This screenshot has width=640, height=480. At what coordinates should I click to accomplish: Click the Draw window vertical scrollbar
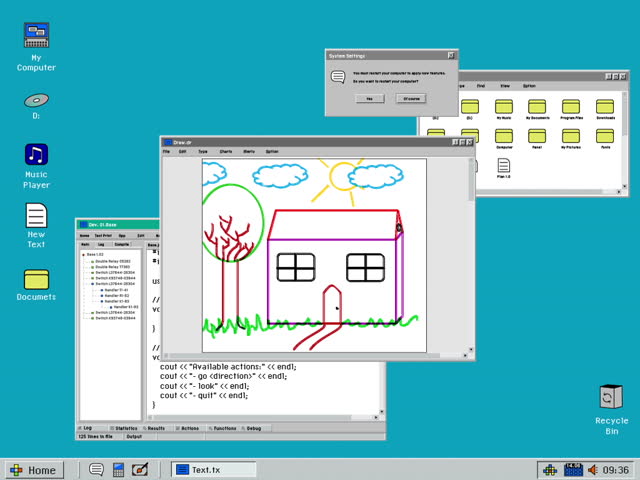(471, 250)
